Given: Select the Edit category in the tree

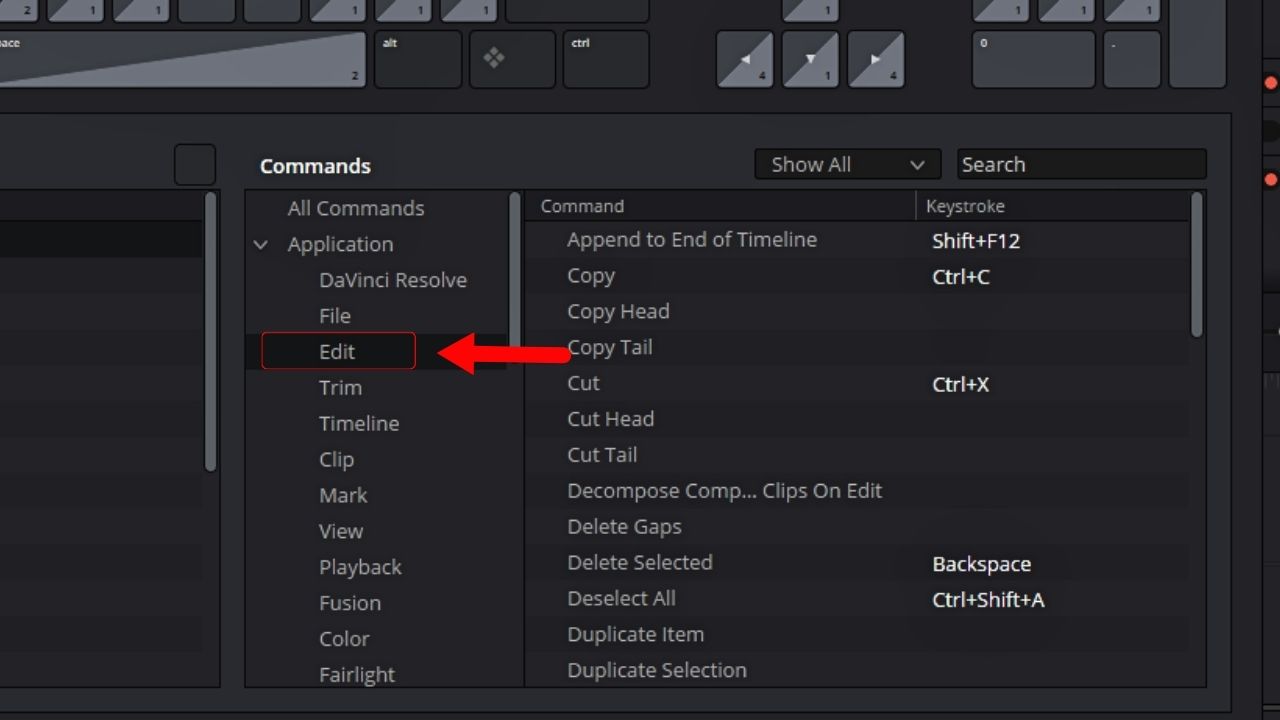Looking at the screenshot, I should 337,351.
